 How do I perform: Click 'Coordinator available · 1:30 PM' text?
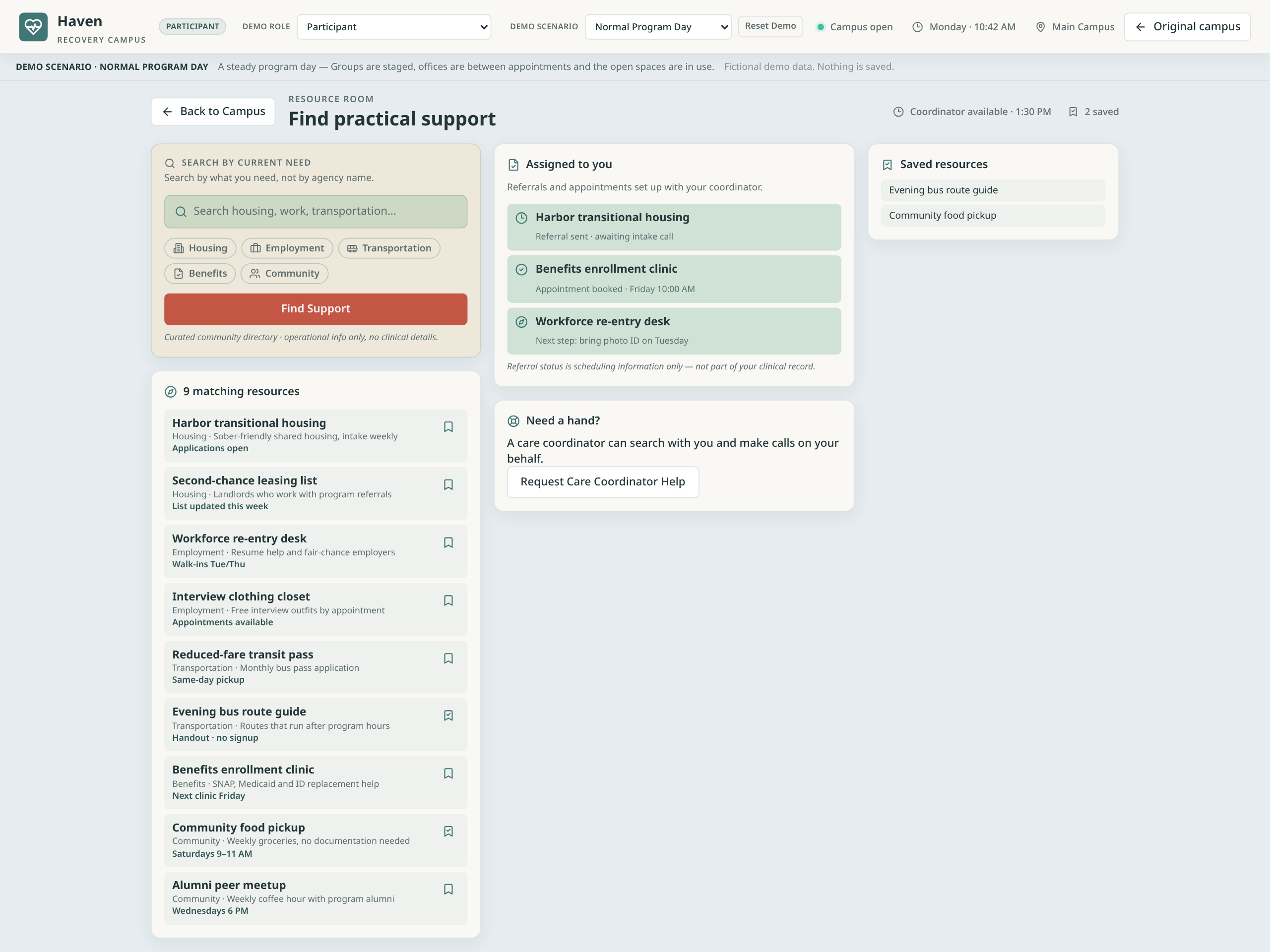click(980, 112)
